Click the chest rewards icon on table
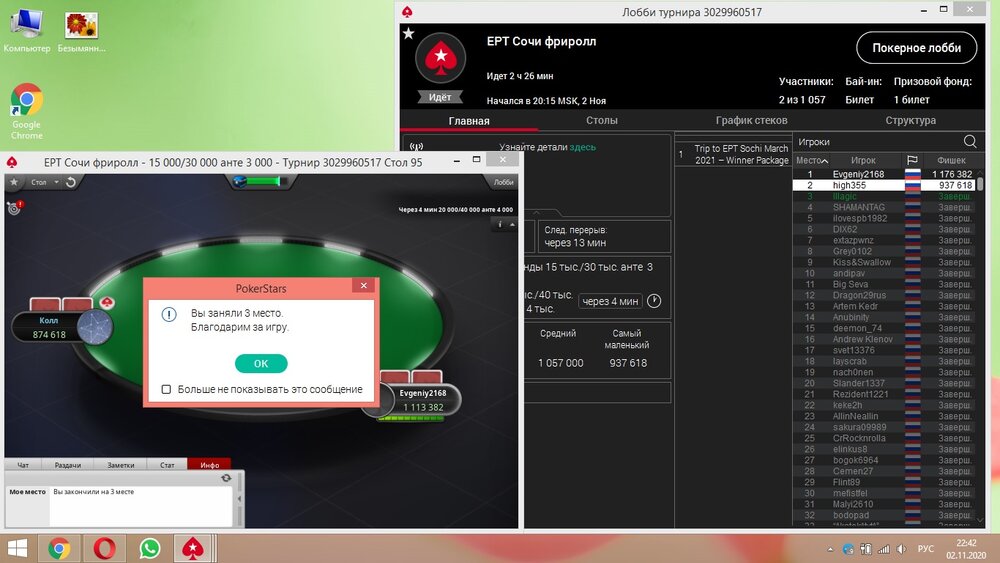The image size is (1000, 563). click(240, 182)
